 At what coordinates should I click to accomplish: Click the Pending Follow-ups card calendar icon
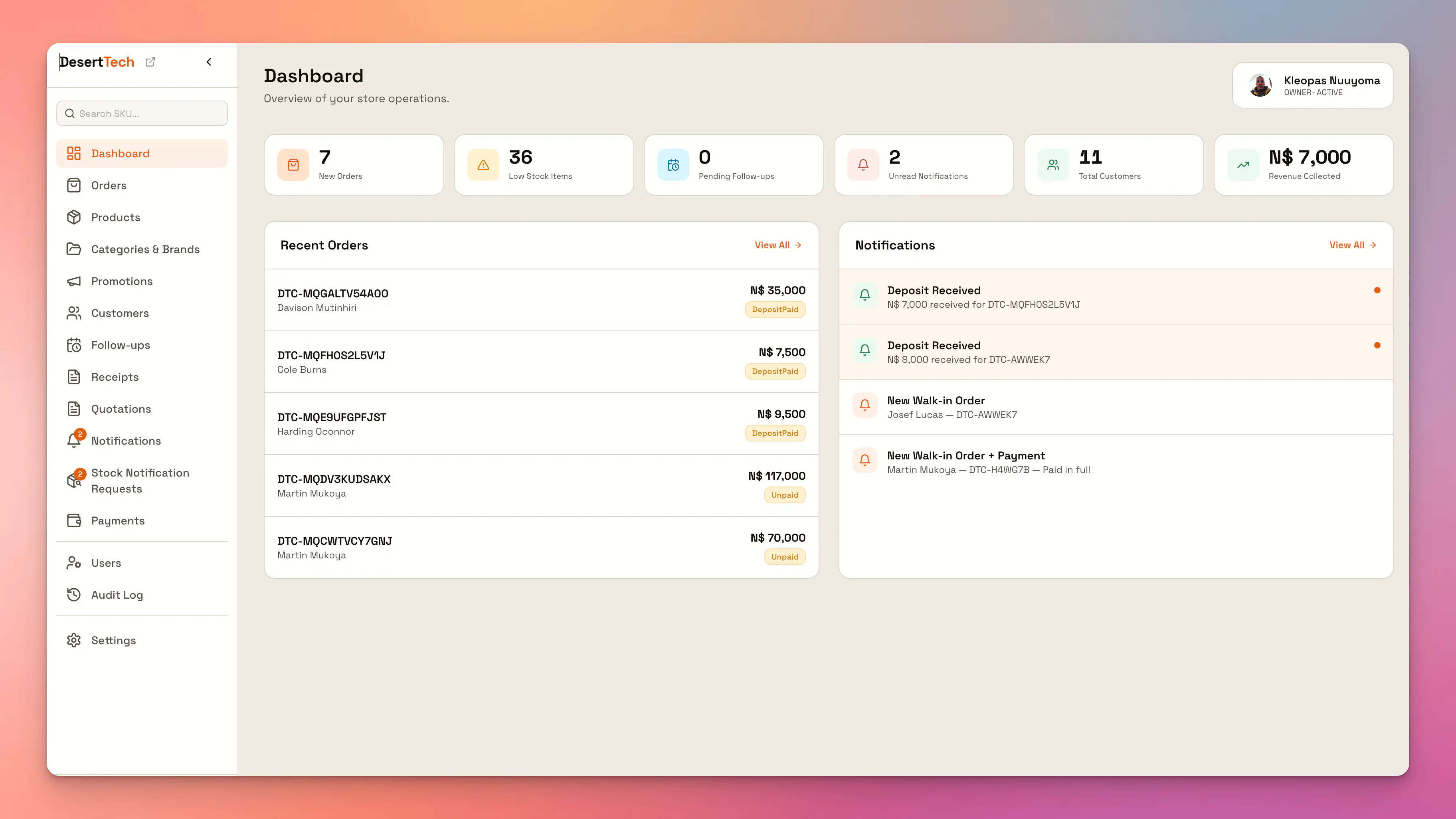[x=673, y=165]
